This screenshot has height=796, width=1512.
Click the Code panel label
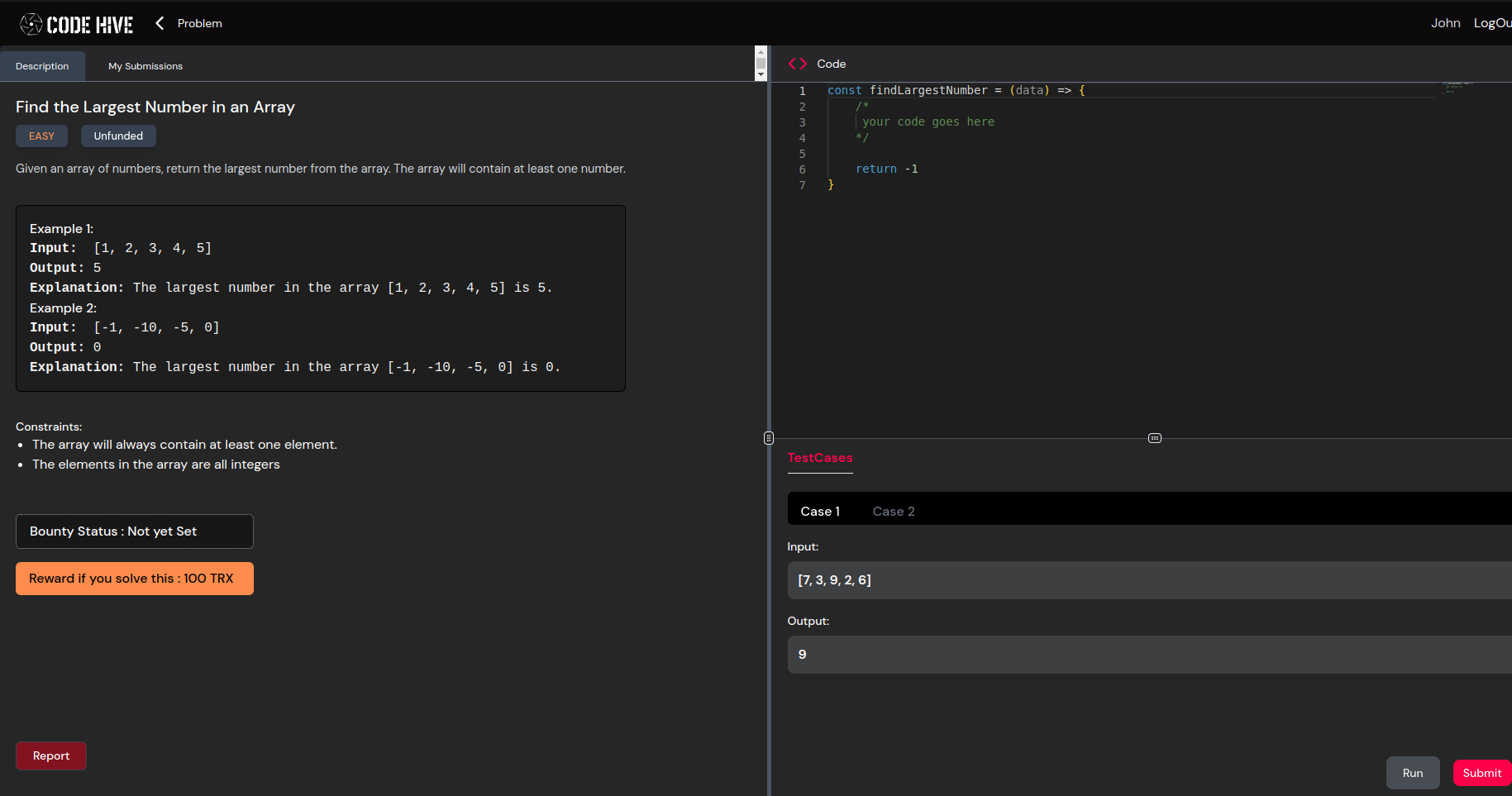pos(832,64)
